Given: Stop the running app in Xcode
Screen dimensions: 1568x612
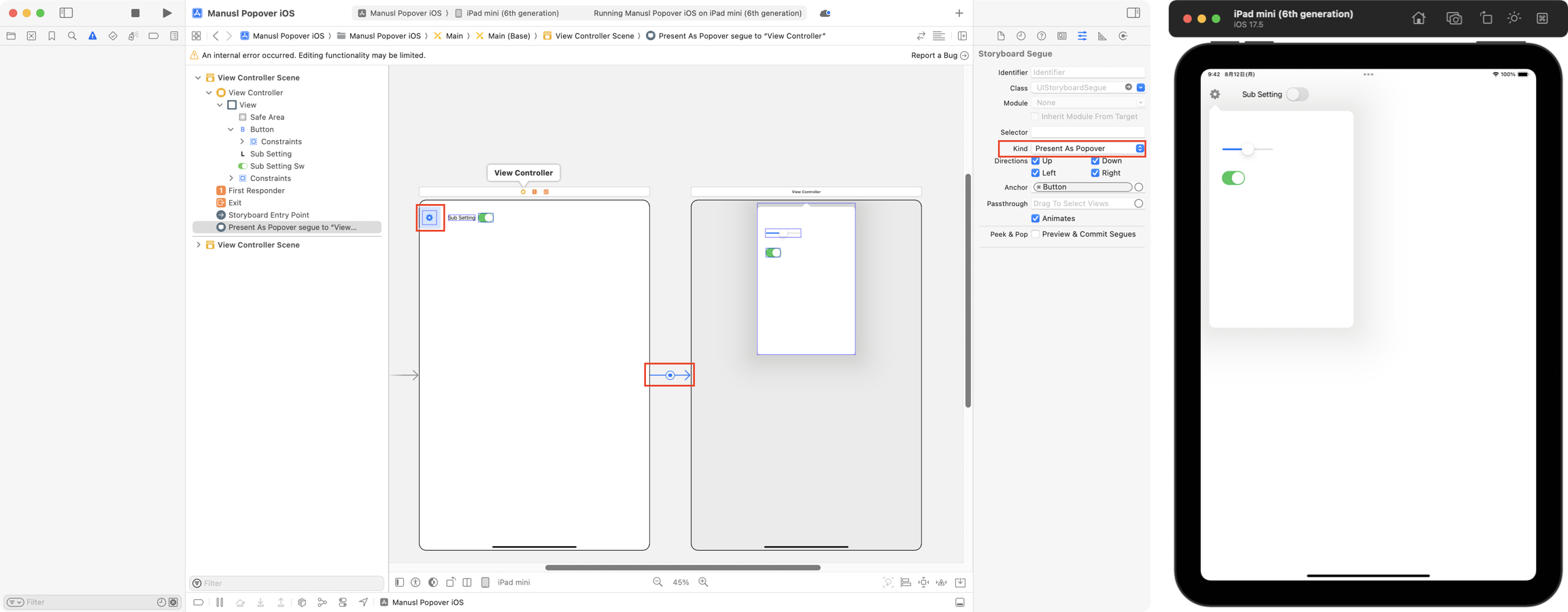Looking at the screenshot, I should pos(135,13).
